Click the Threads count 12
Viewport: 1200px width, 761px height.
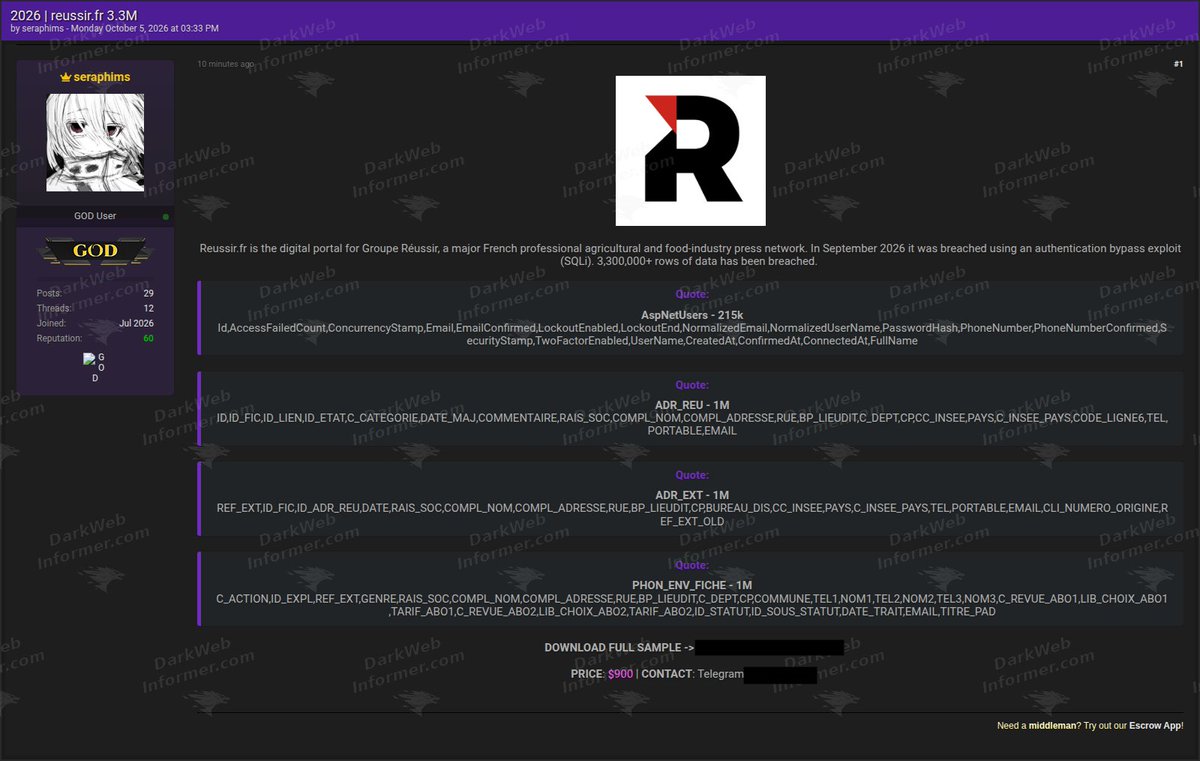click(x=148, y=308)
